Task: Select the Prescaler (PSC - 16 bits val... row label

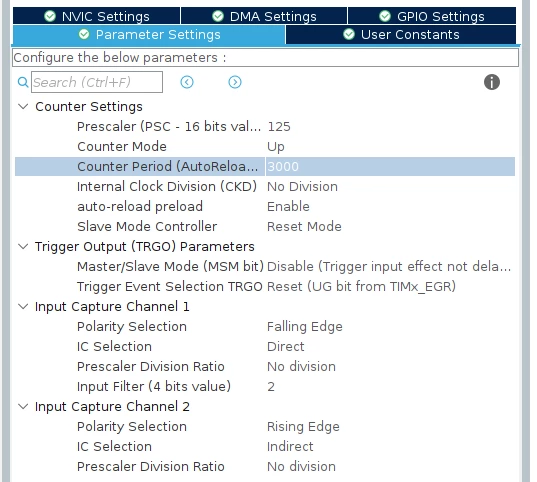Action: (x=169, y=127)
